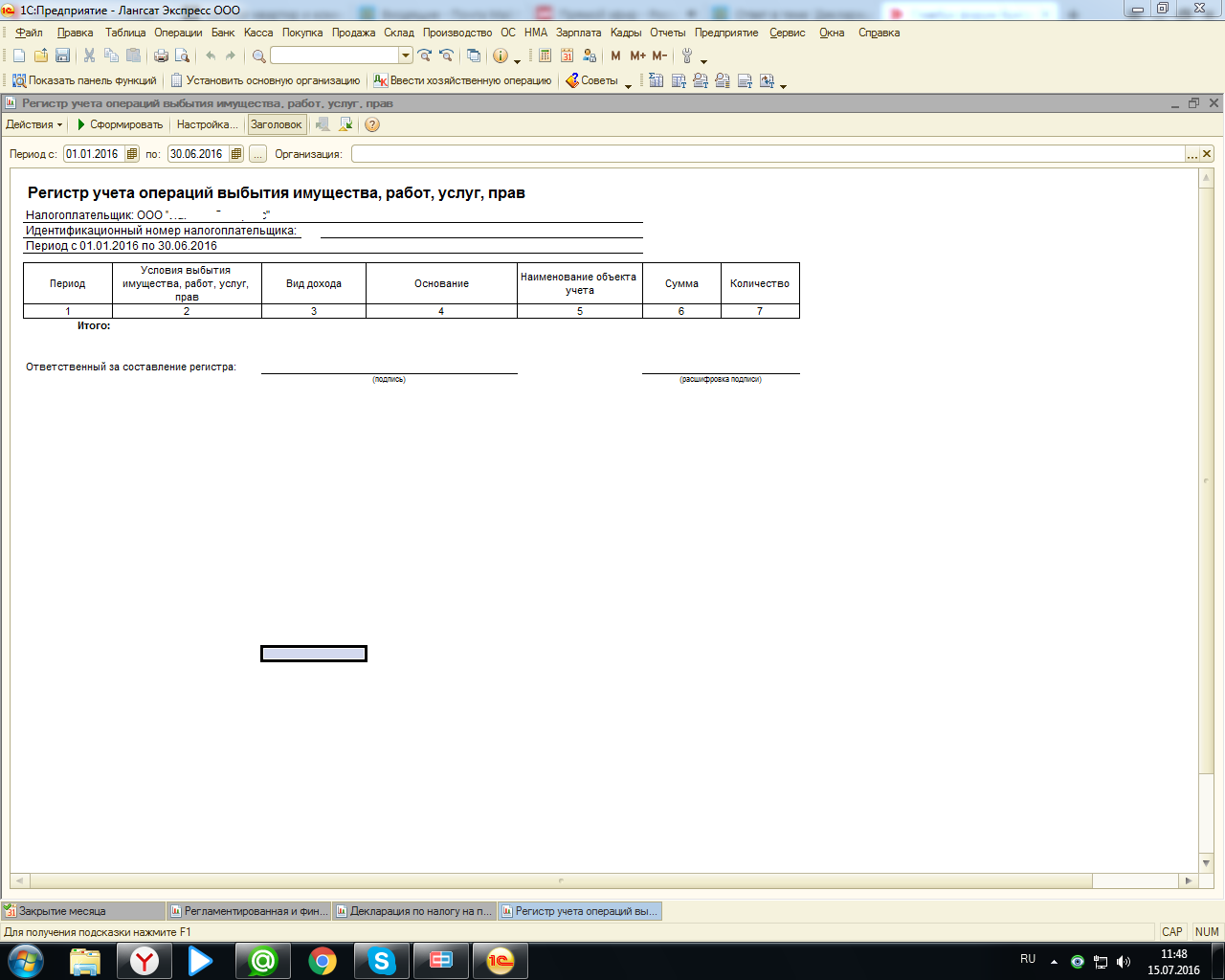Viewport: 1225px width, 980px height.
Task: Click the Redo arrow icon
Action: tap(231, 56)
